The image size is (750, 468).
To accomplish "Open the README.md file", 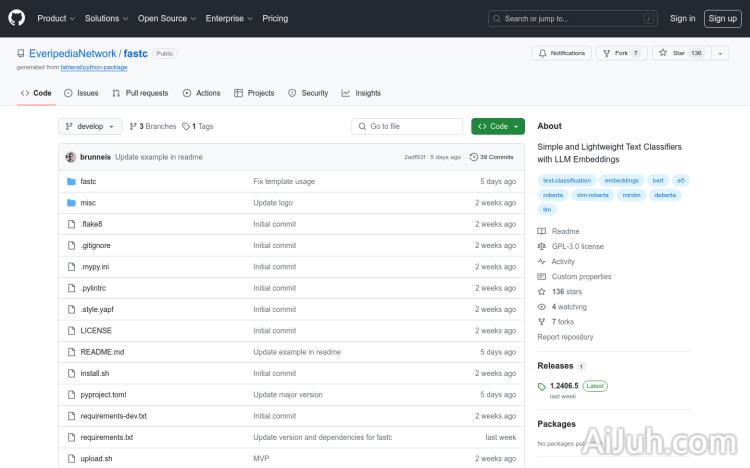I will coord(102,352).
